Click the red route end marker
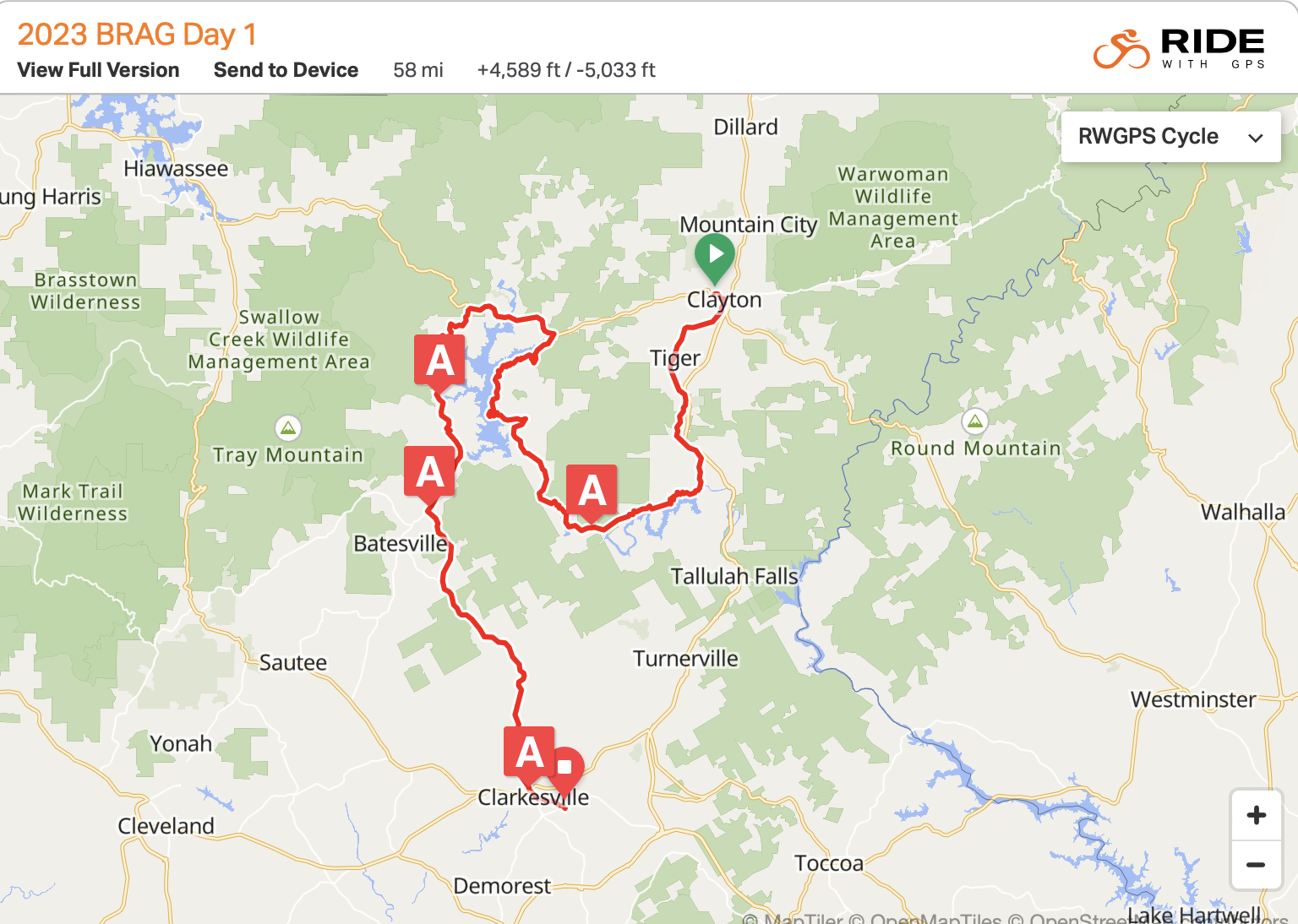Viewport: 1298px width, 924px height. click(x=564, y=769)
